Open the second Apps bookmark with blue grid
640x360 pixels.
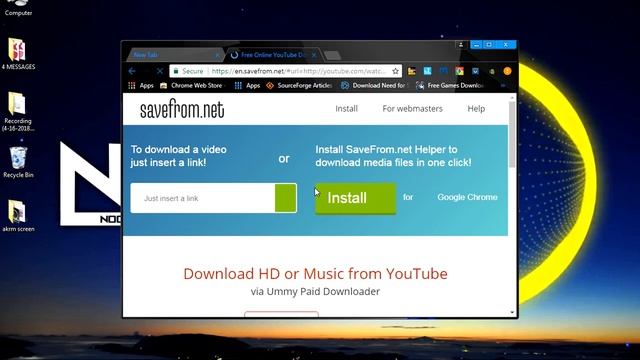(247, 85)
